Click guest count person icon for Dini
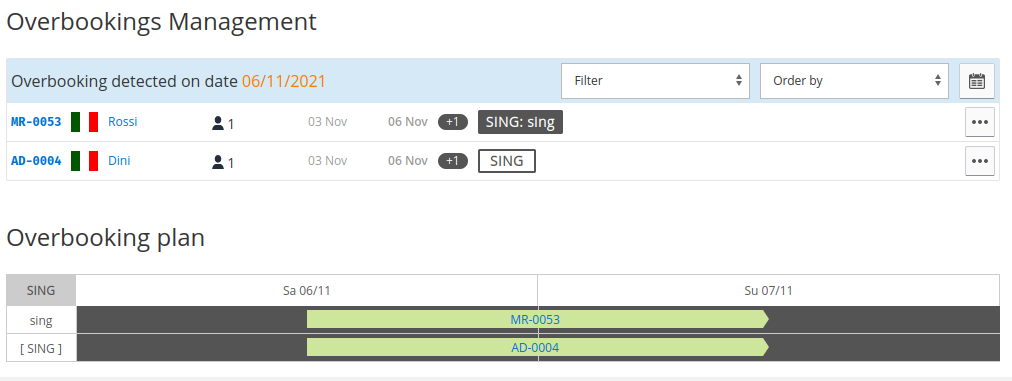The height and width of the screenshot is (381, 1012). click(x=218, y=161)
